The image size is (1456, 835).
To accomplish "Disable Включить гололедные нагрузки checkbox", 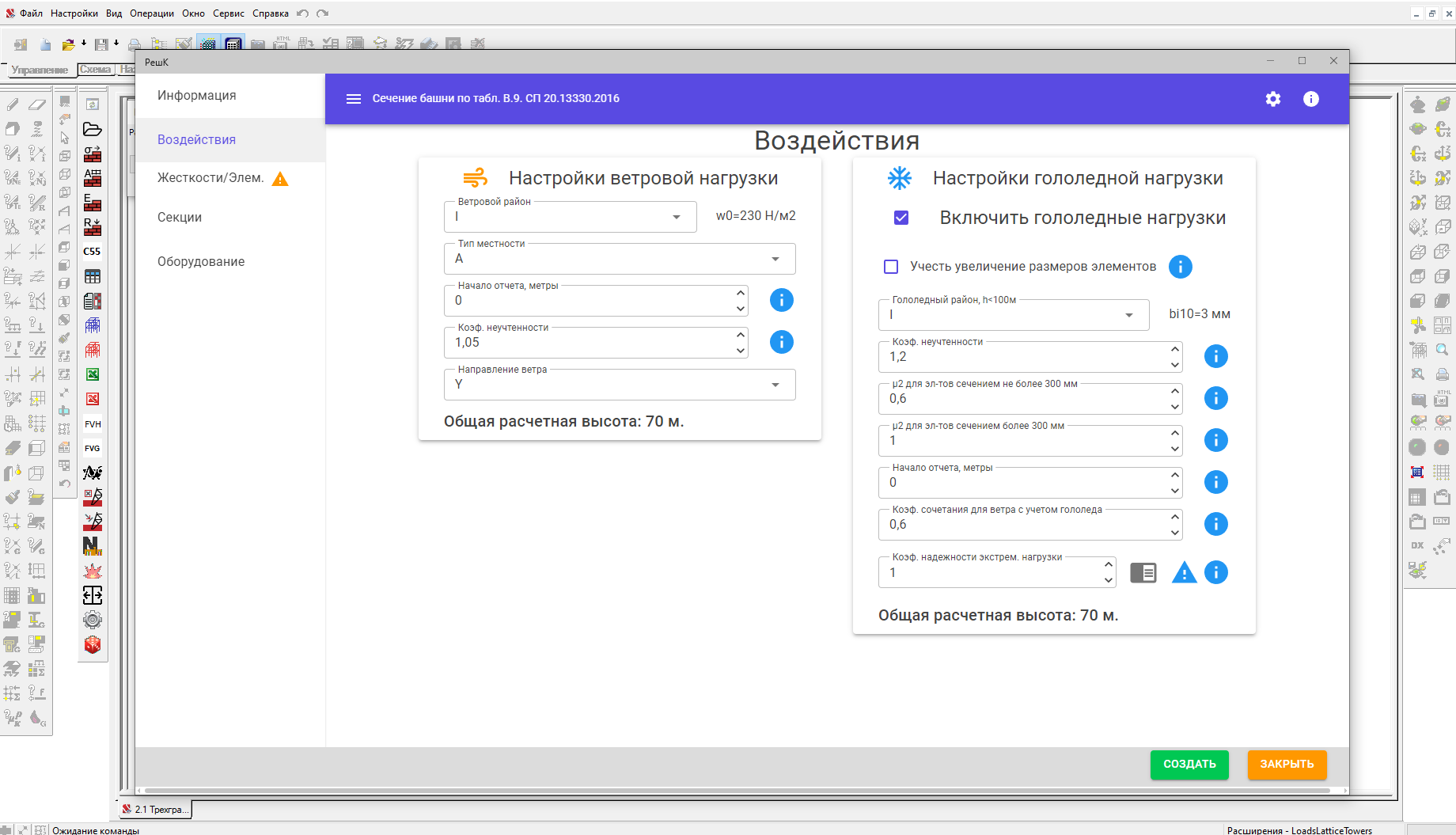I will tap(901, 218).
